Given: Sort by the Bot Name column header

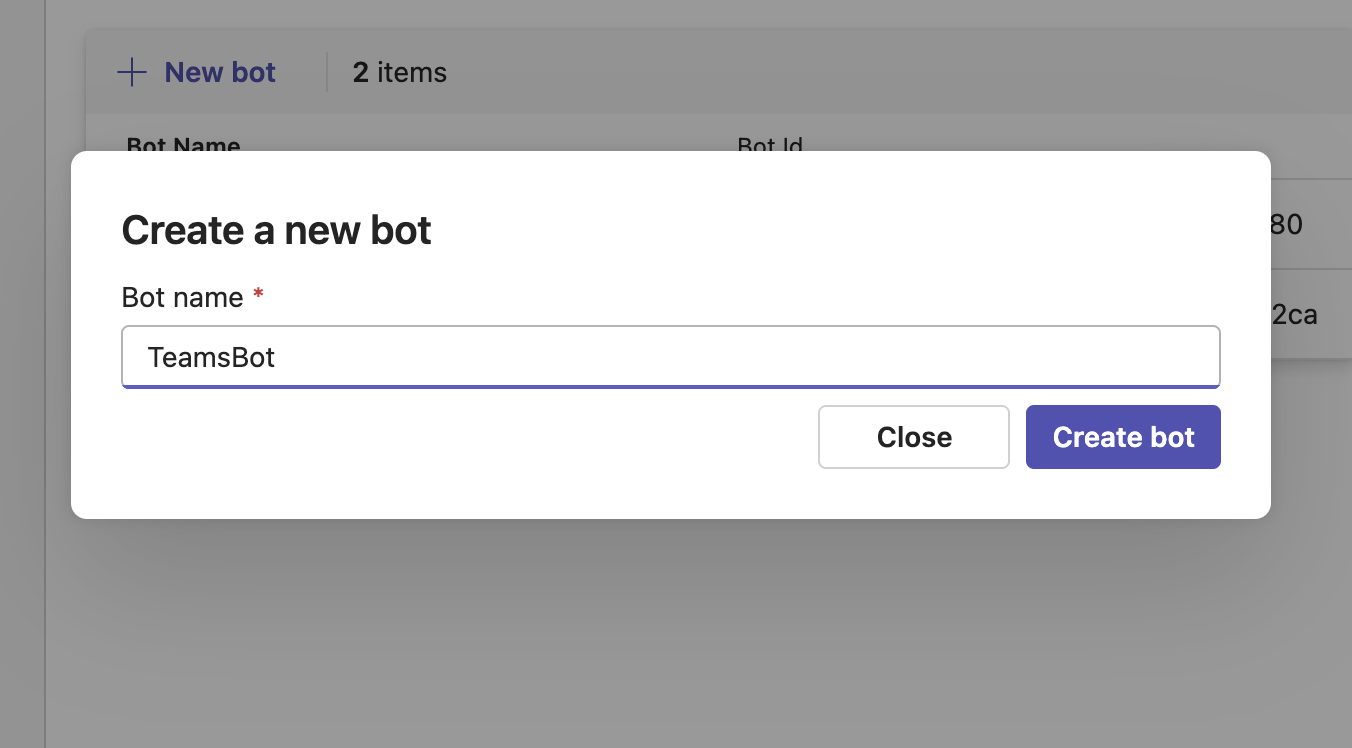Looking at the screenshot, I should (x=184, y=144).
